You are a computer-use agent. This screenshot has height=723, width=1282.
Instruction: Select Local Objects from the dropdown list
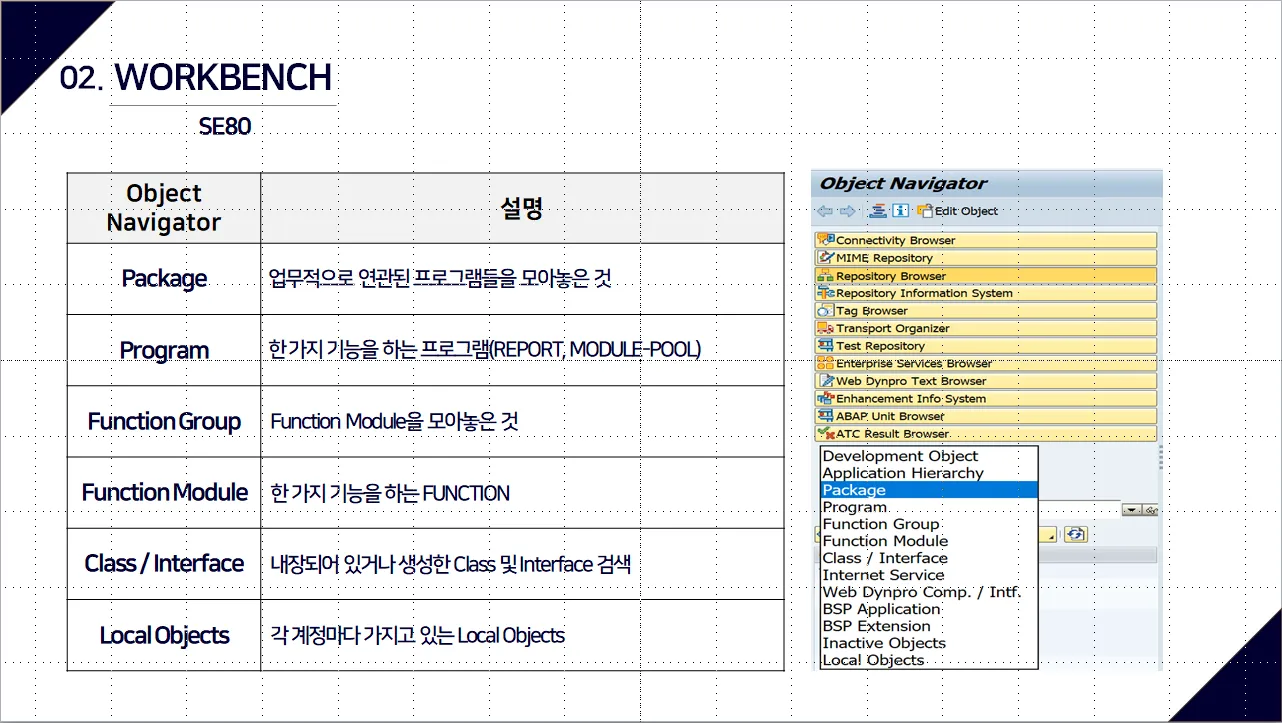tap(872, 660)
